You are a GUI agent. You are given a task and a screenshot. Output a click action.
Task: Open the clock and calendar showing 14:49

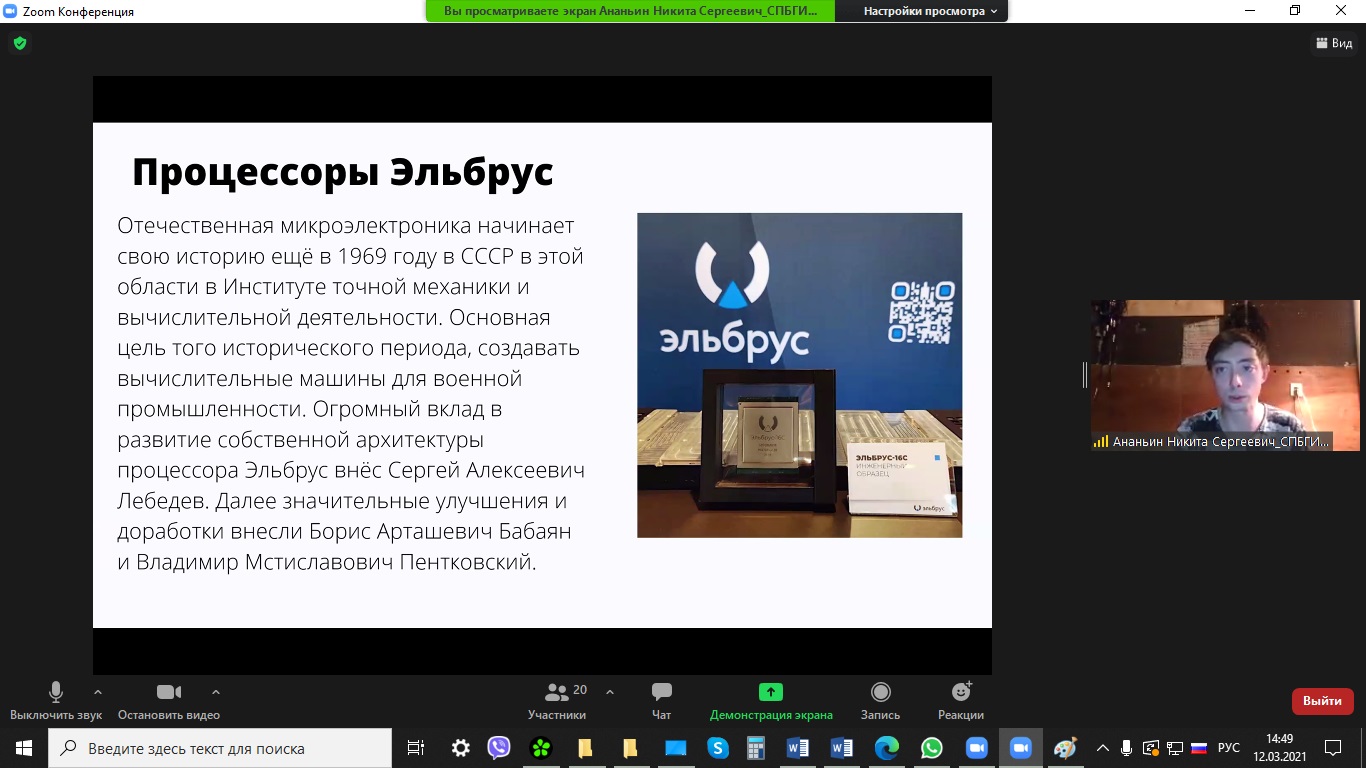point(1280,748)
